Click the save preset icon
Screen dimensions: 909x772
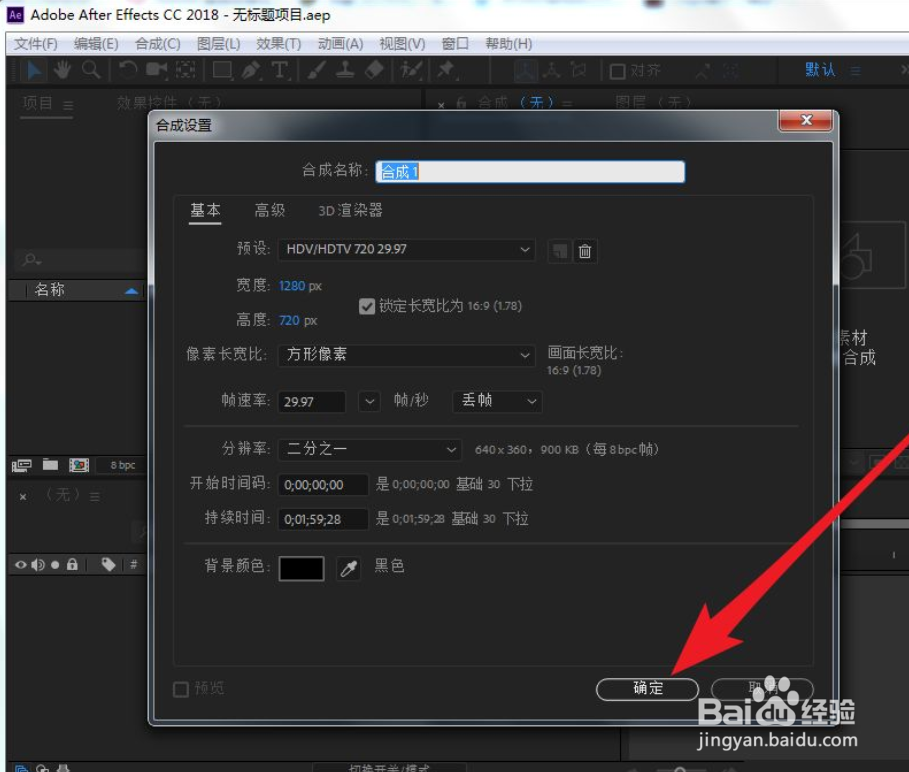(559, 251)
